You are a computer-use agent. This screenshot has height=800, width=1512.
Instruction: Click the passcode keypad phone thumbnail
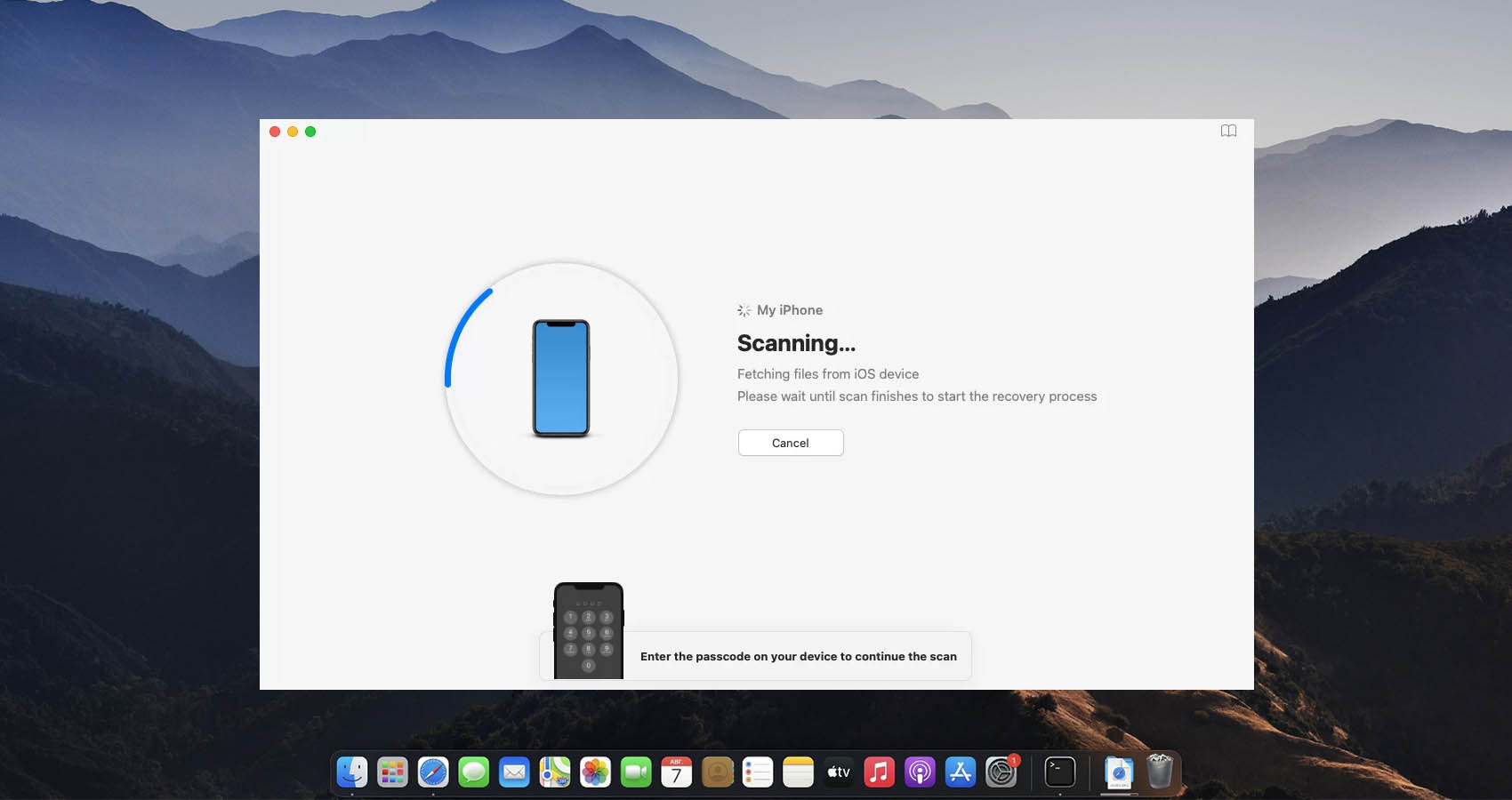point(588,630)
